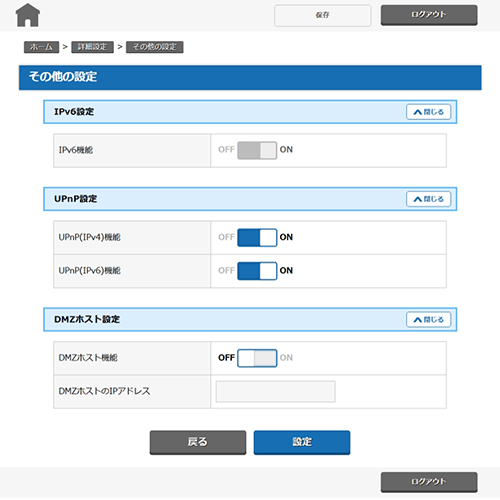
Task: Click the DMZホスト設定 section heading text
Action: (87, 319)
